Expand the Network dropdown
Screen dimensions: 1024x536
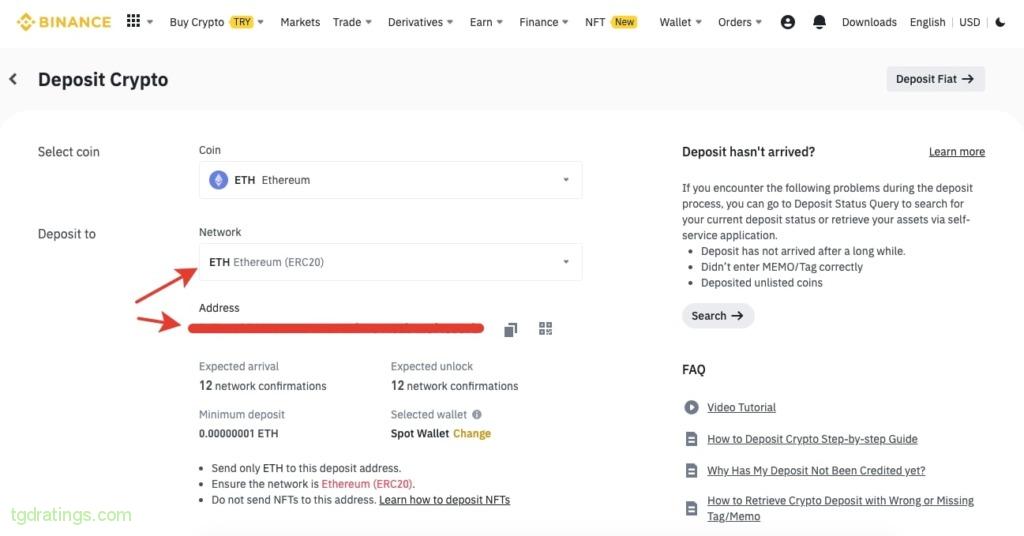click(x=566, y=262)
